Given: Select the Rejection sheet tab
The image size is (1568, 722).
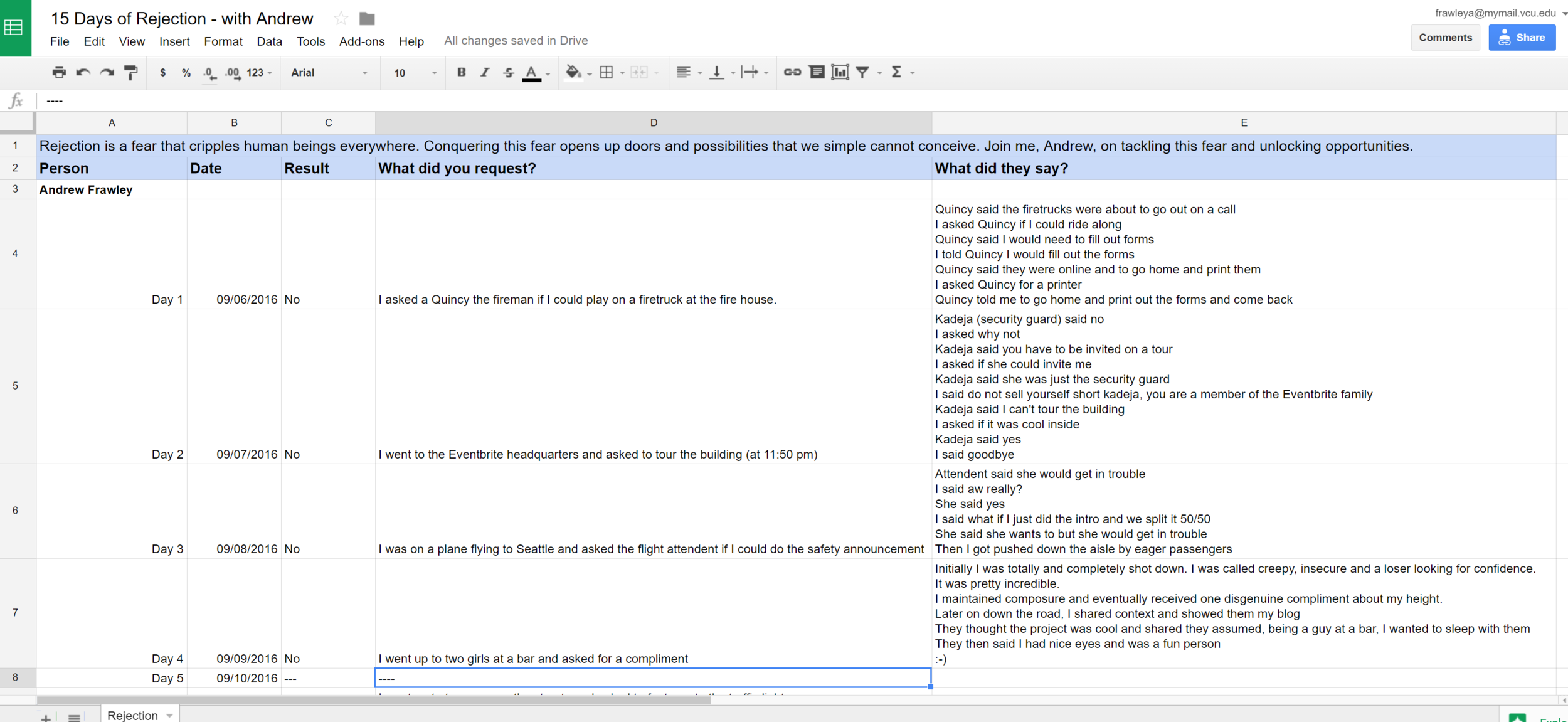Looking at the screenshot, I should click(x=139, y=715).
